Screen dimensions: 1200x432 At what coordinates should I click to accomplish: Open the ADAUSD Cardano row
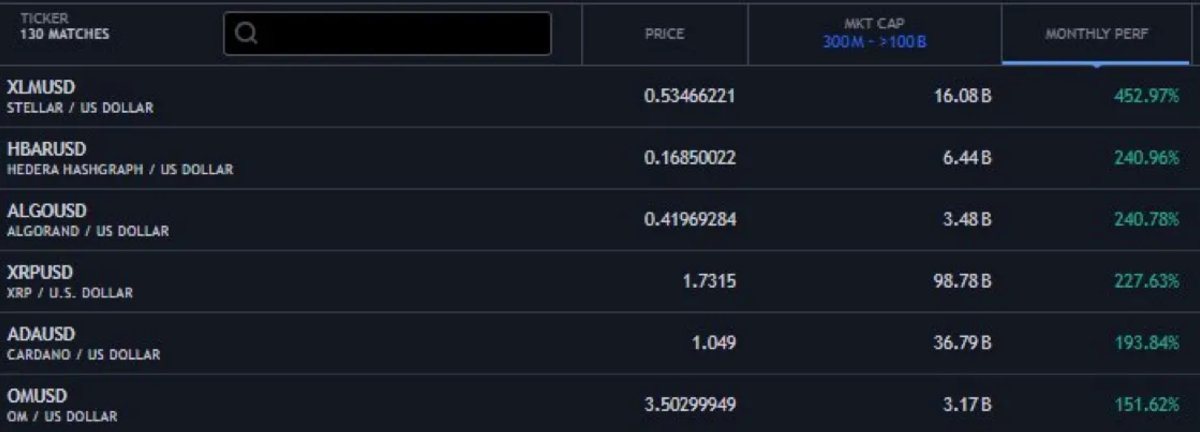tap(600, 343)
